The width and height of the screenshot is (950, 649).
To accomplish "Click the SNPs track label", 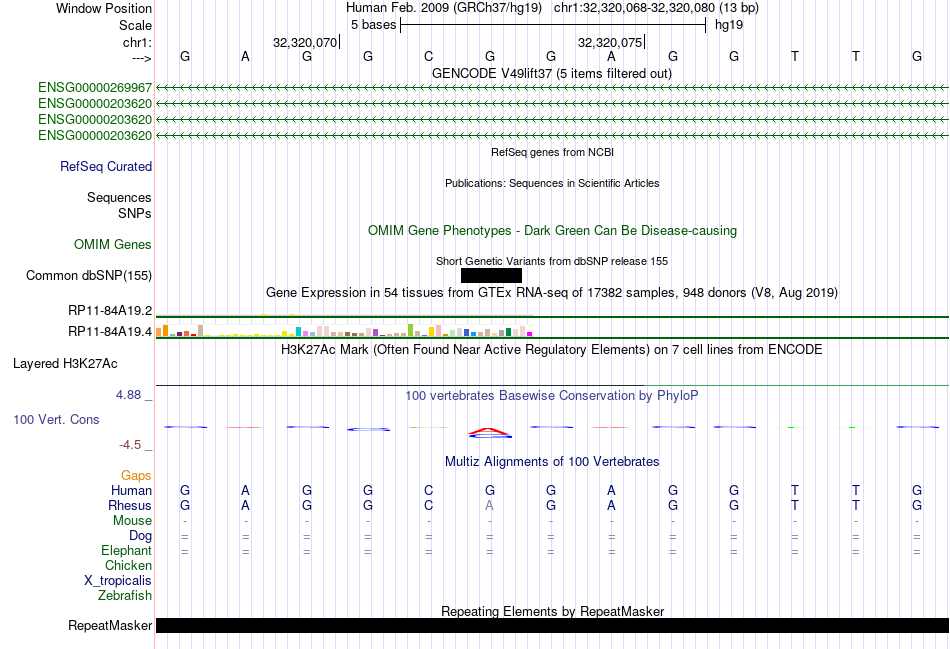I will pyautogui.click(x=135, y=213).
